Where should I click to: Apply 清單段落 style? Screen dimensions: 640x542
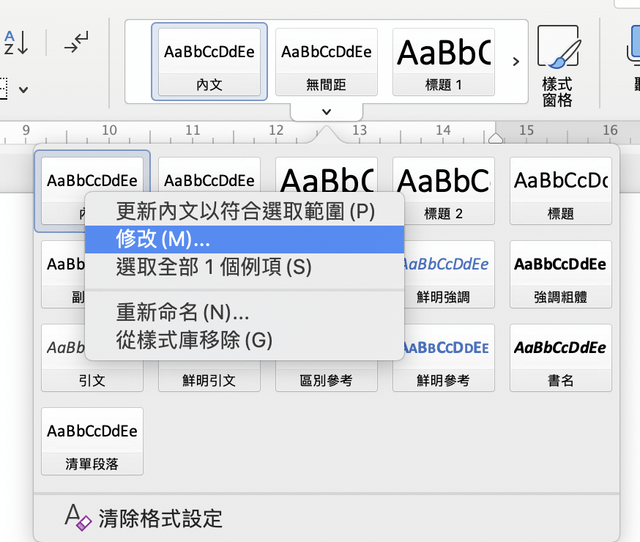pyautogui.click(x=92, y=441)
